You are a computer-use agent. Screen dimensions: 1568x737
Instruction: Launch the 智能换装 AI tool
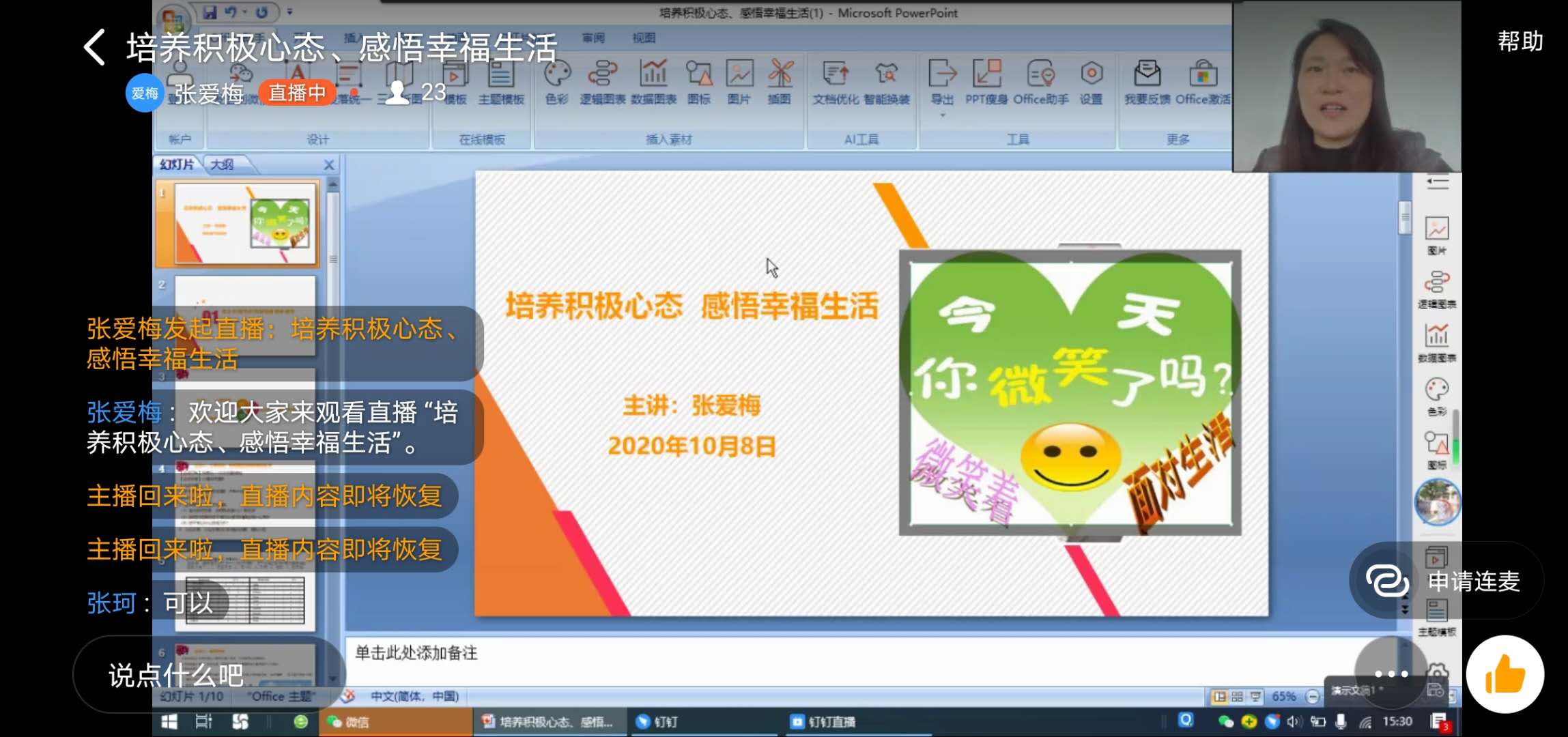pos(887,82)
